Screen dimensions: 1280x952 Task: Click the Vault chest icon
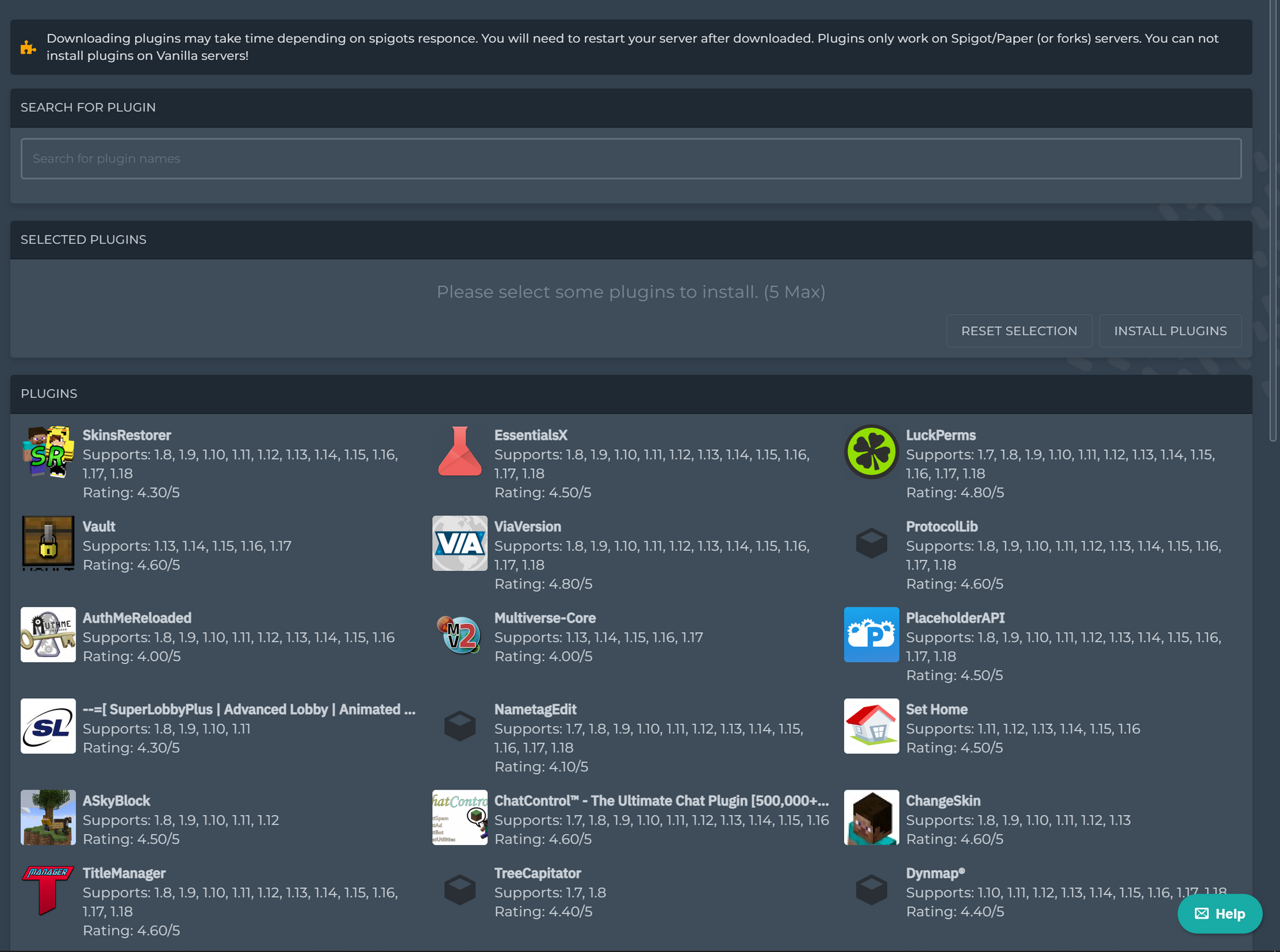point(48,543)
